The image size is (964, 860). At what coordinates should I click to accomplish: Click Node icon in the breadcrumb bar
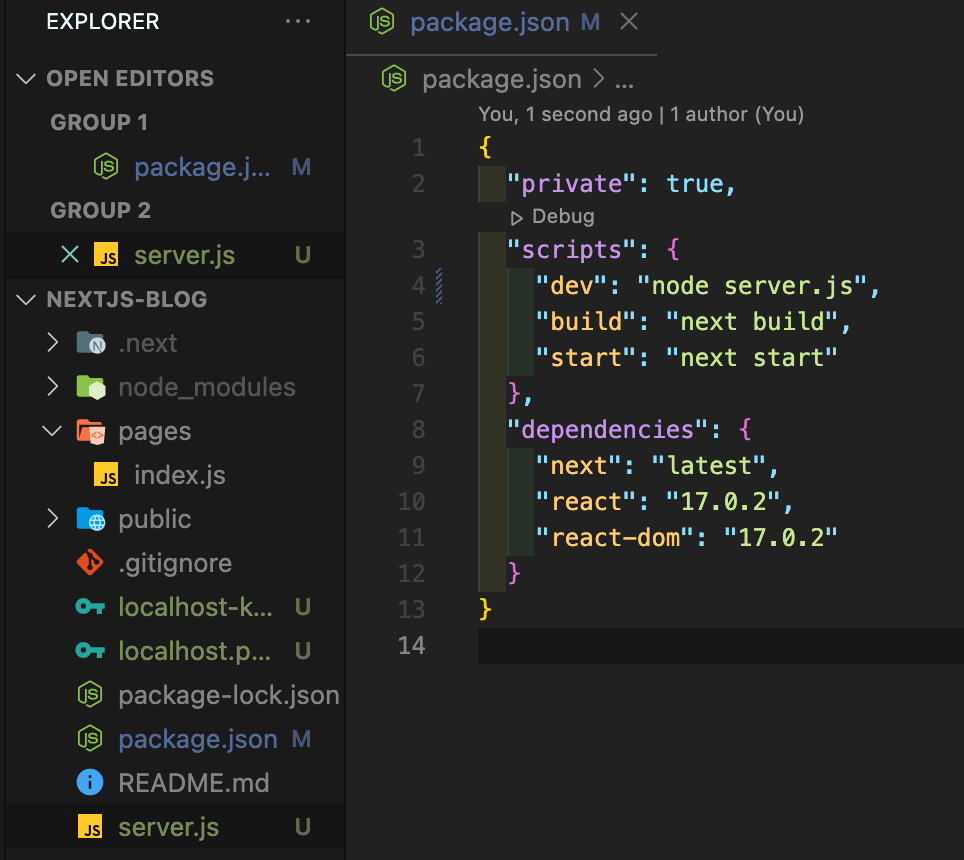point(393,79)
